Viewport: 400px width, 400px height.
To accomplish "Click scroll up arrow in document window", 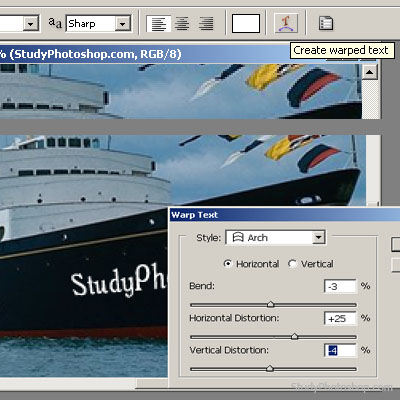I will click(x=370, y=72).
